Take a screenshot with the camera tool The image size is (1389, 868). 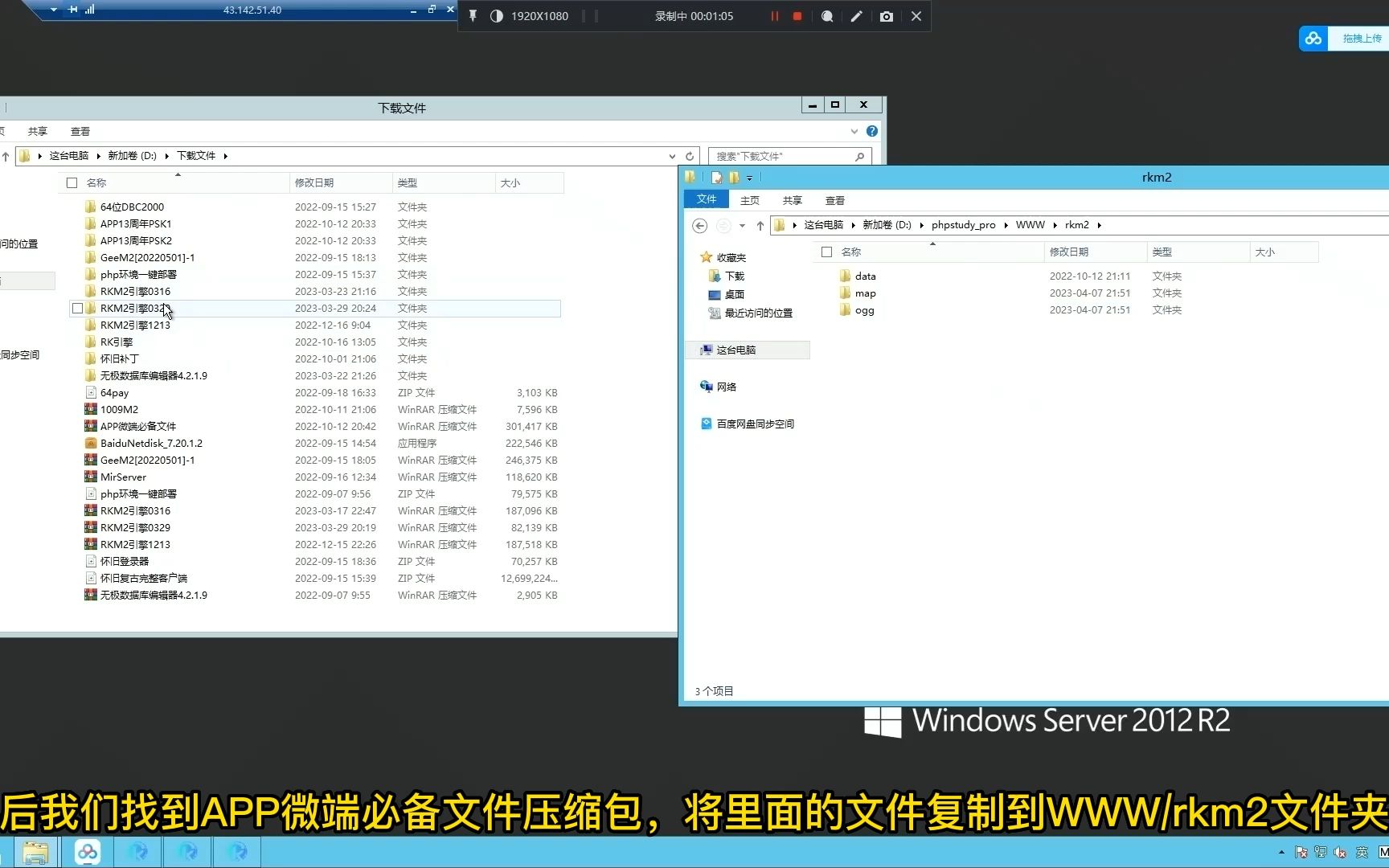point(886,16)
